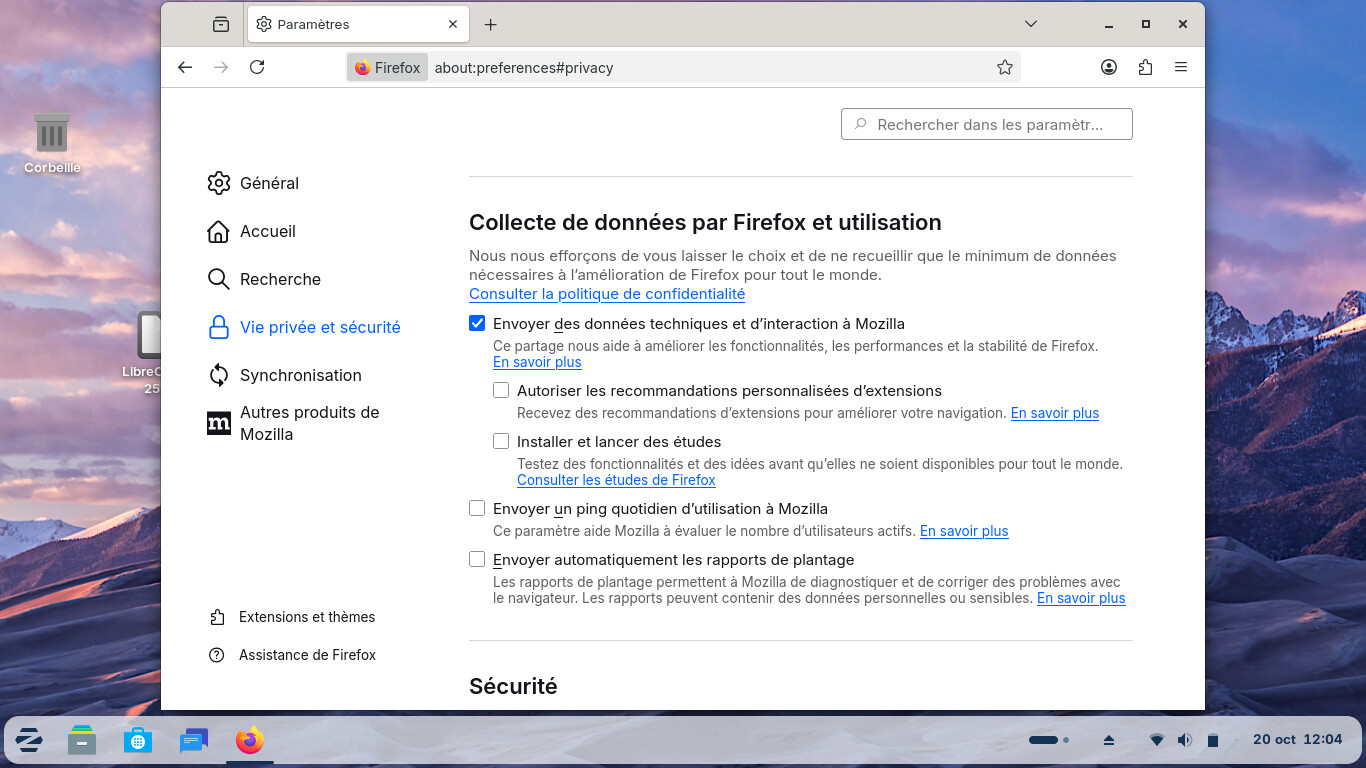Open a new tab with plus button
Viewport: 1366px width, 768px height.
pos(490,24)
